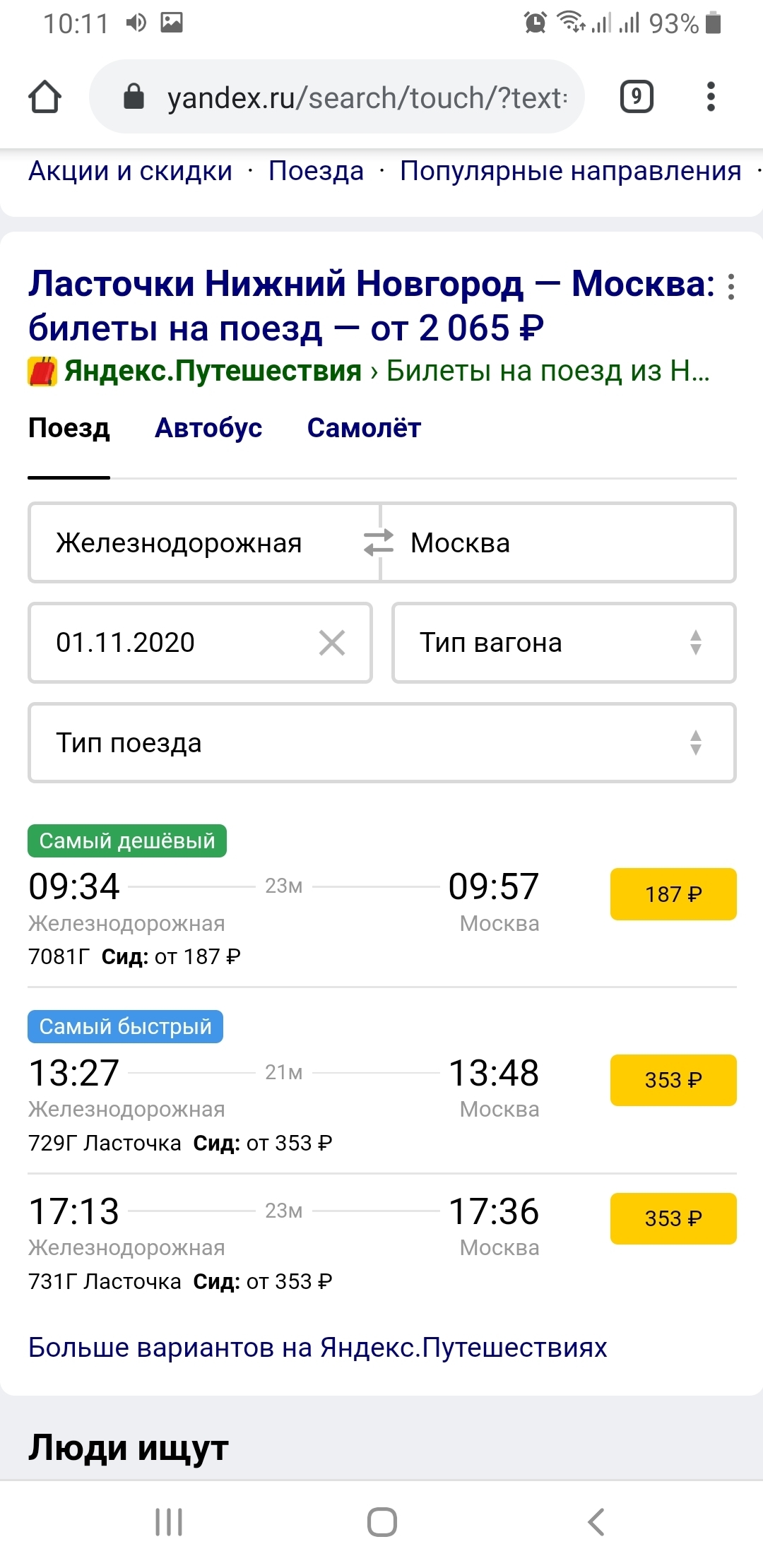This screenshot has height=1568, width=763.
Task: Clear the date 01.11.2020 field
Action: click(x=332, y=643)
